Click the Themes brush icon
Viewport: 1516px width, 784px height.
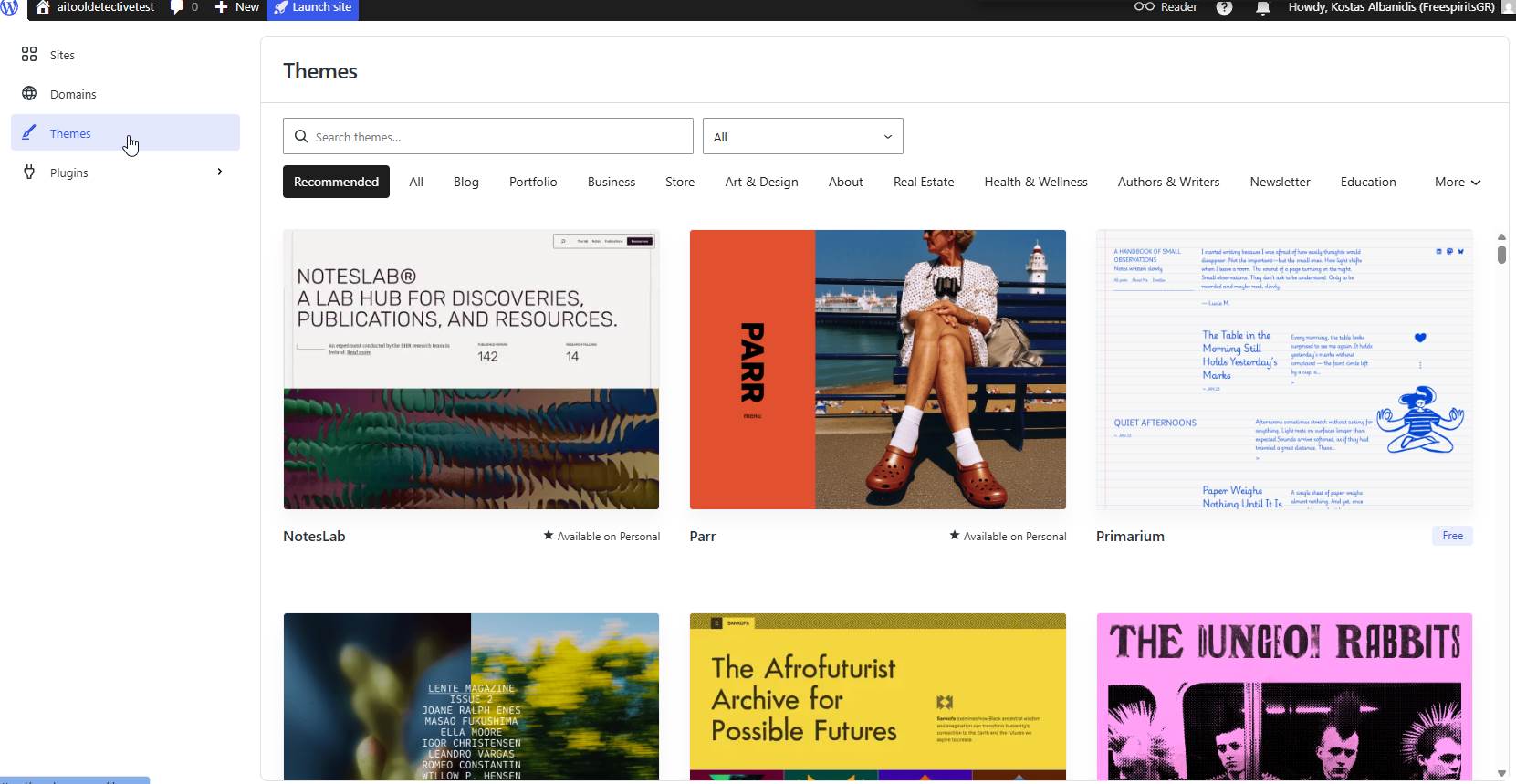pyautogui.click(x=29, y=133)
